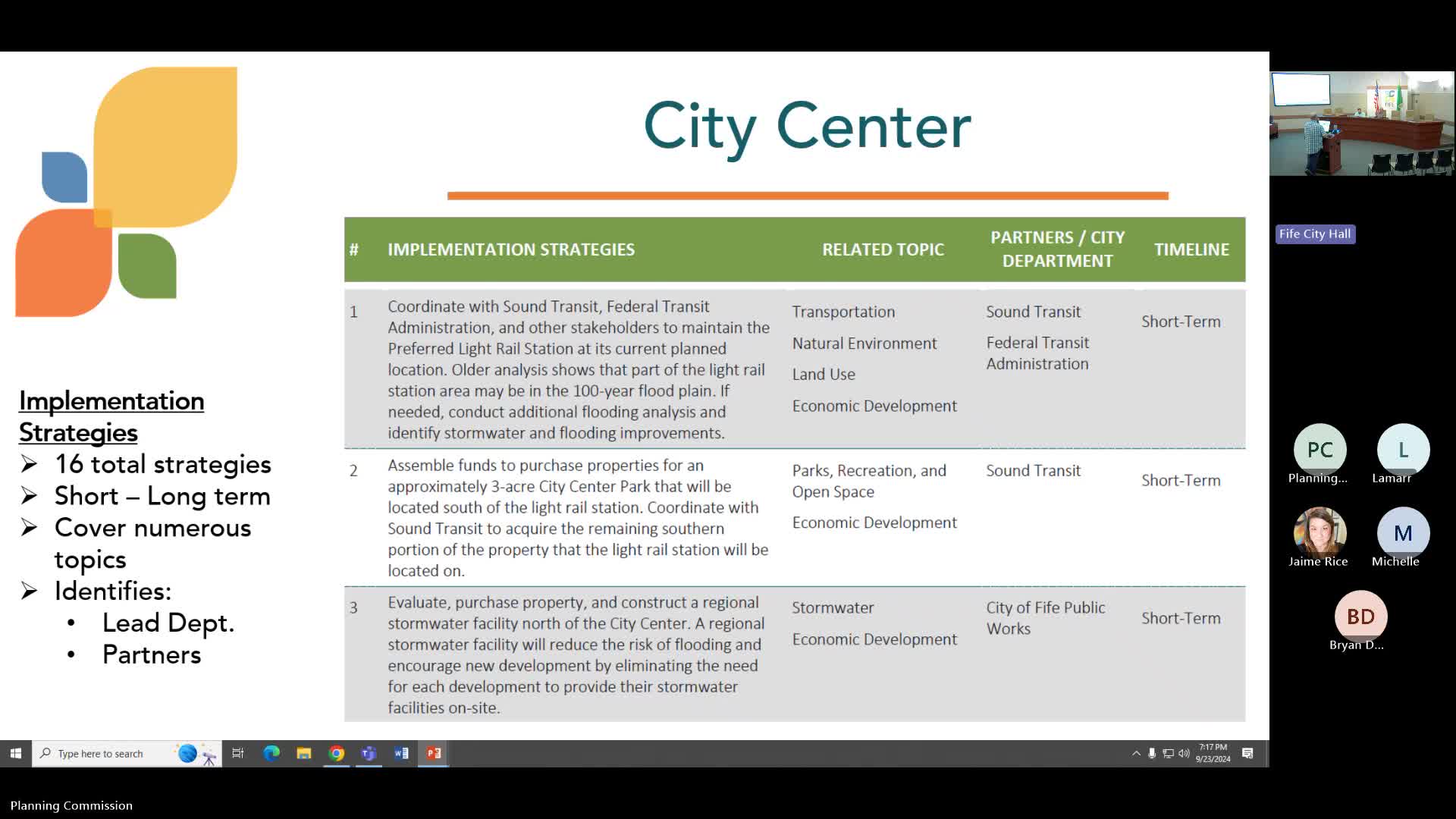Switch to Google Chrome in taskbar
Viewport: 1456px width, 819px height.
coord(337,753)
